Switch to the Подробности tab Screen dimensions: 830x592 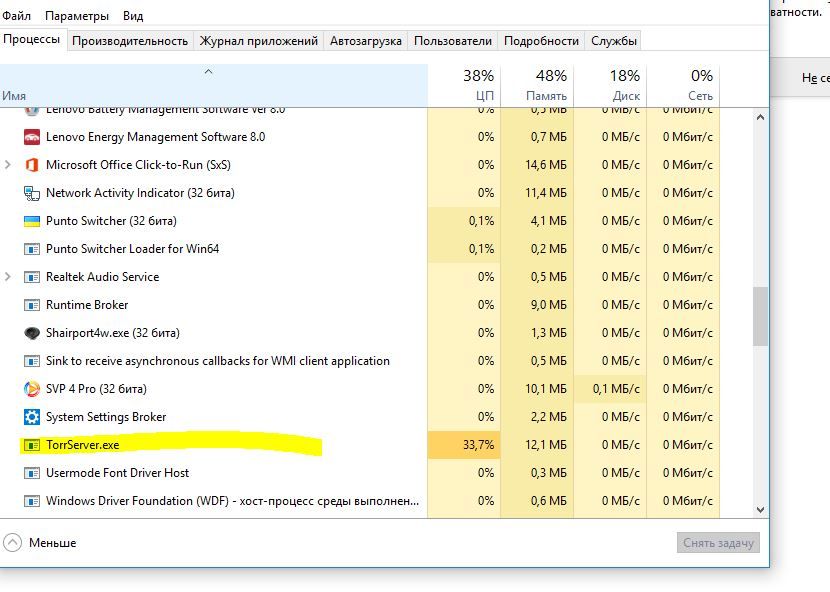click(541, 41)
